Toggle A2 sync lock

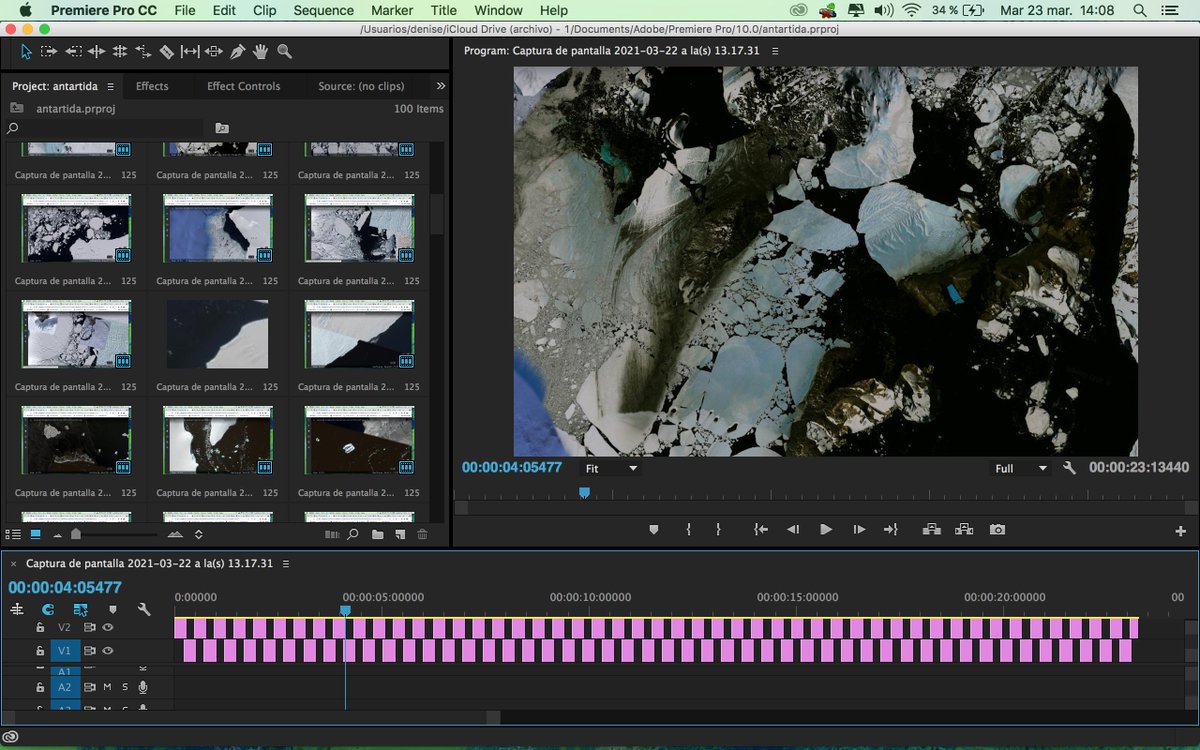[x=89, y=687]
